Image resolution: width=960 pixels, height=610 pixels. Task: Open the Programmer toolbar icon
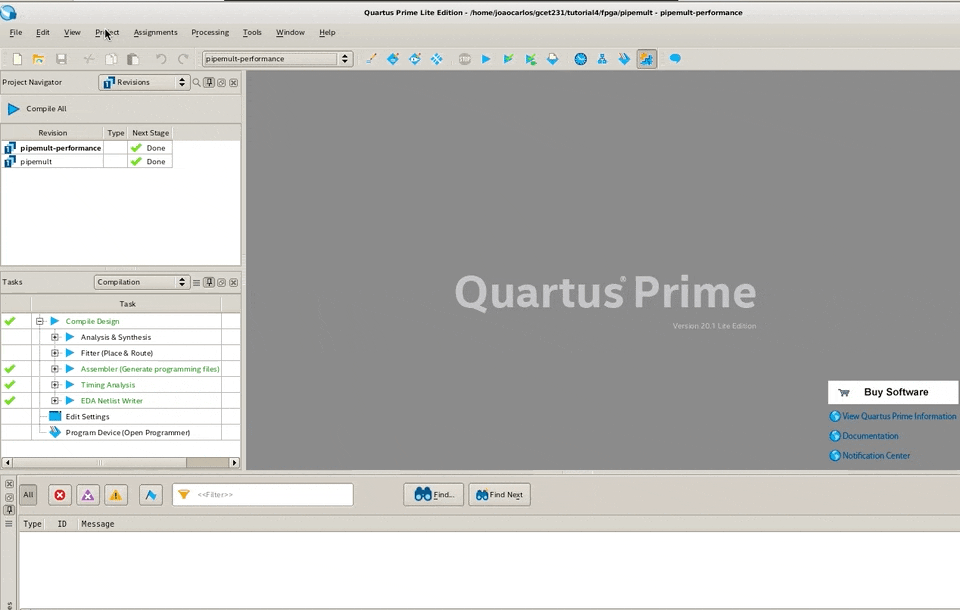point(624,59)
